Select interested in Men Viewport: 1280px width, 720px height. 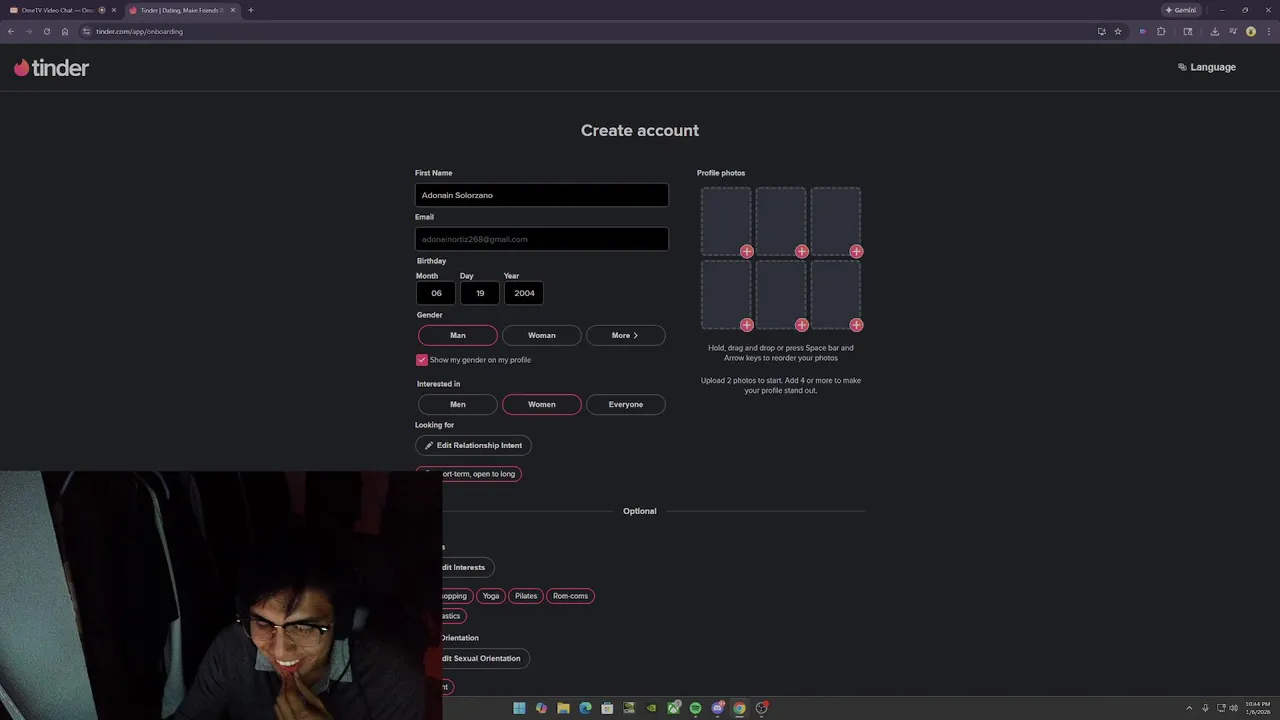pyautogui.click(x=458, y=404)
